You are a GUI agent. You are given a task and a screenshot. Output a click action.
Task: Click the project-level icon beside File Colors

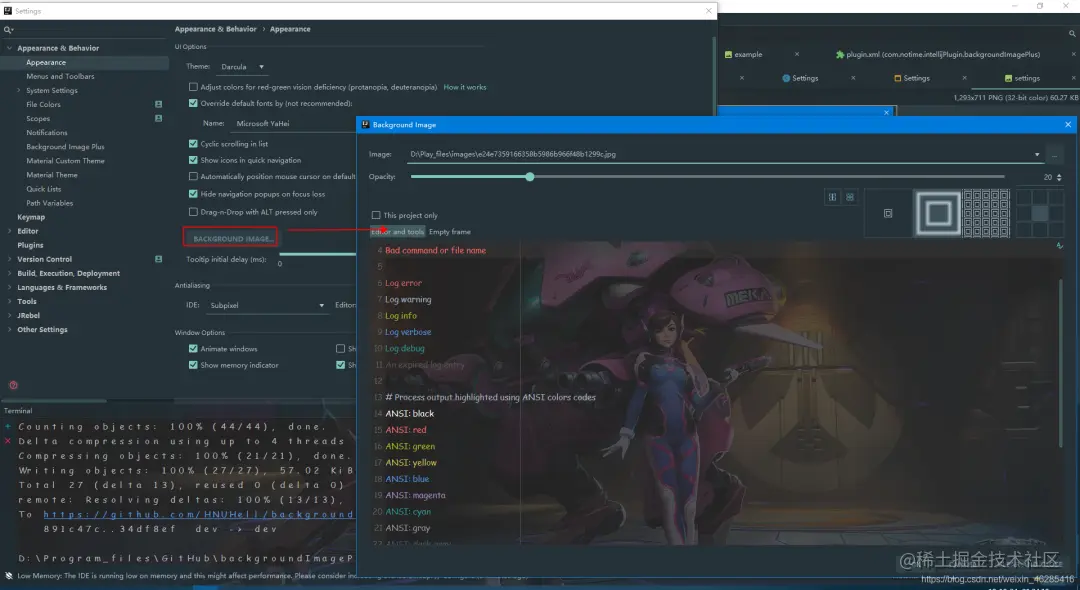158,104
